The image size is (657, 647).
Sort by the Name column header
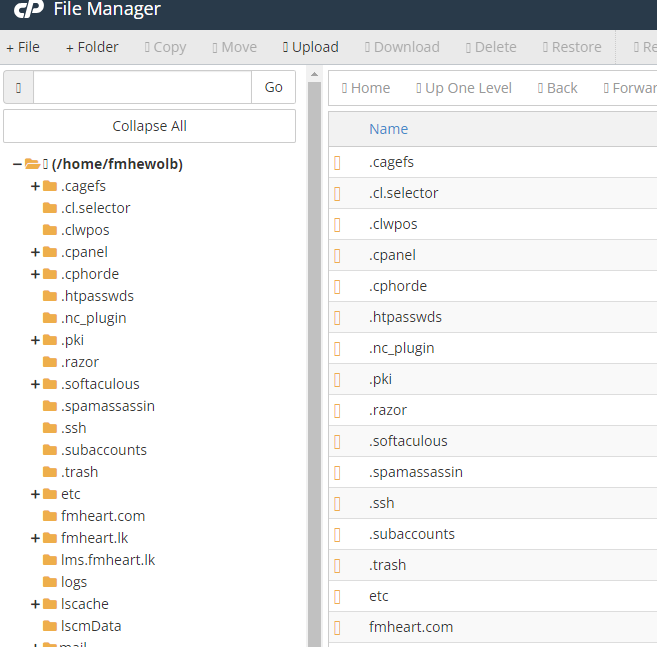pos(388,129)
